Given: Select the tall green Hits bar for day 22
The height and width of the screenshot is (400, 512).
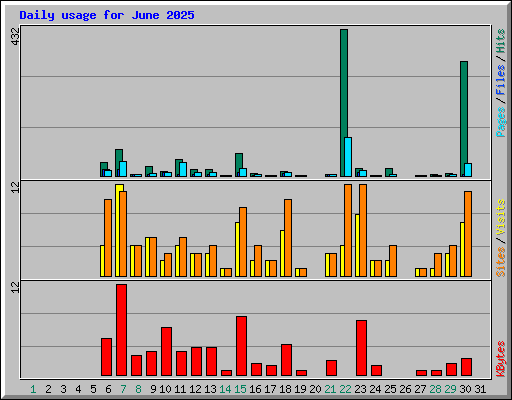Looking at the screenshot, I should [344, 103].
